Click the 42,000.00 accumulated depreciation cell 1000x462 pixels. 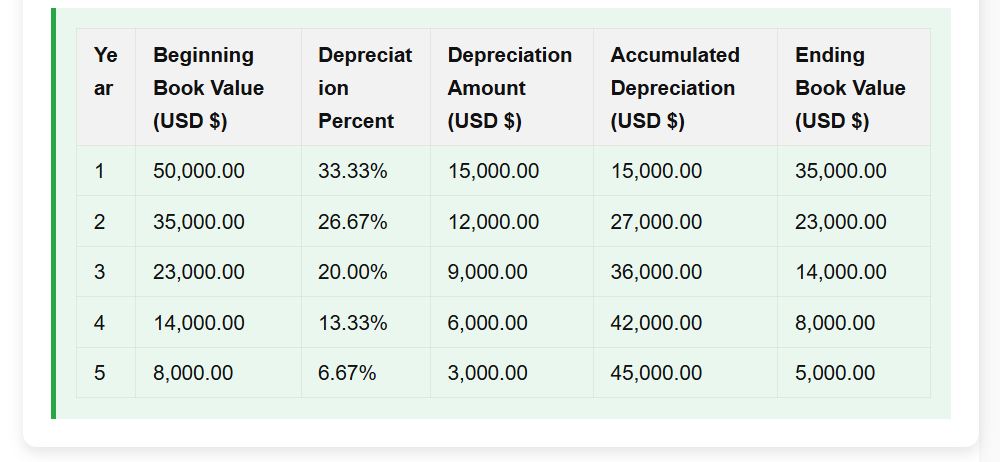click(685, 322)
